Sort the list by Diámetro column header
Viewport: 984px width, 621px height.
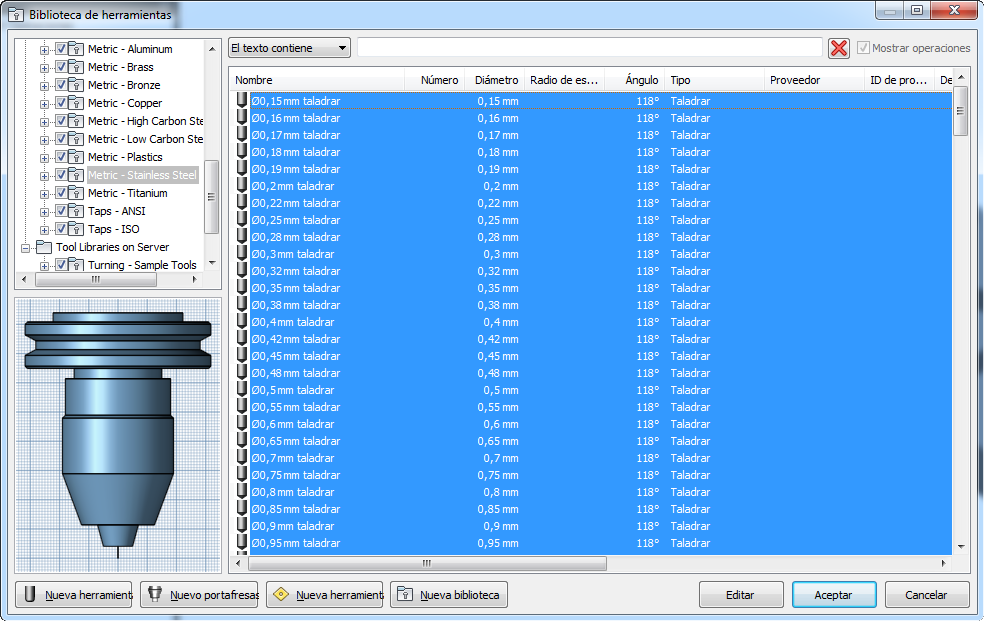click(x=495, y=80)
